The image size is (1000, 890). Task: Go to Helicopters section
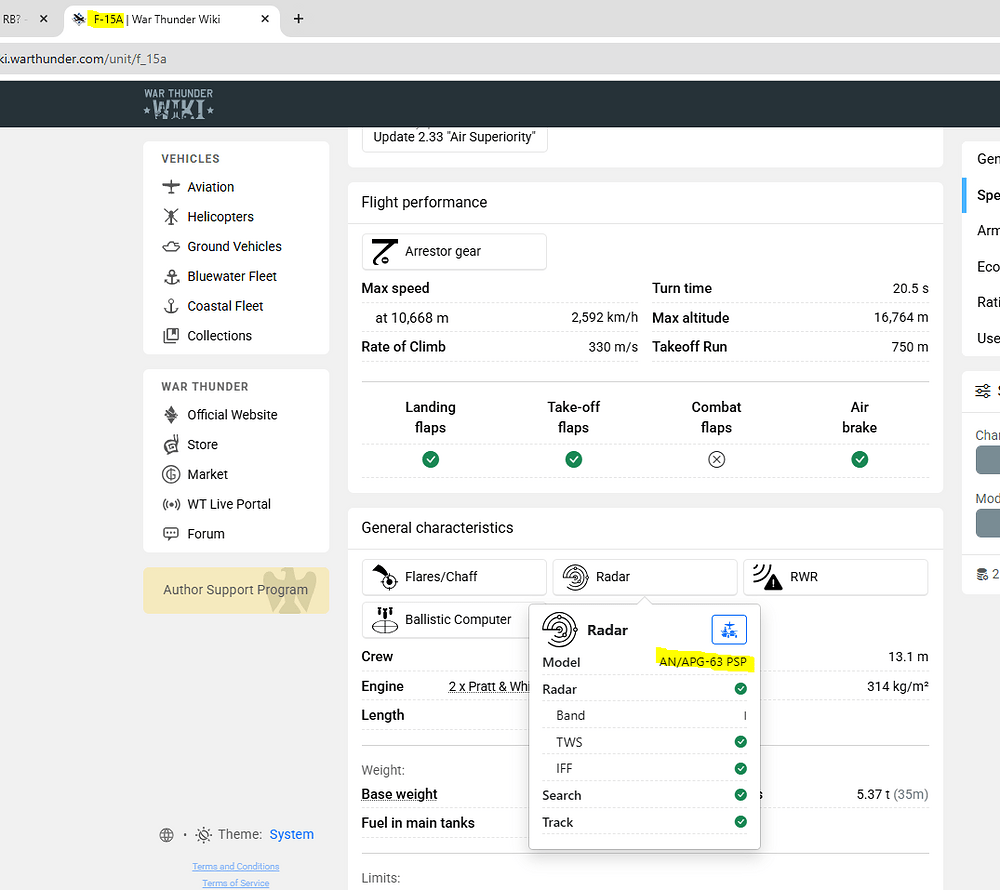click(220, 217)
